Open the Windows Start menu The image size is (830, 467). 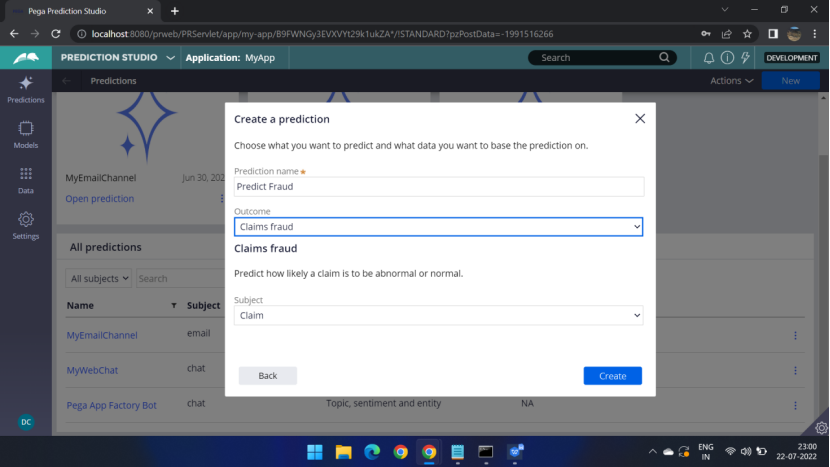pyautogui.click(x=315, y=452)
